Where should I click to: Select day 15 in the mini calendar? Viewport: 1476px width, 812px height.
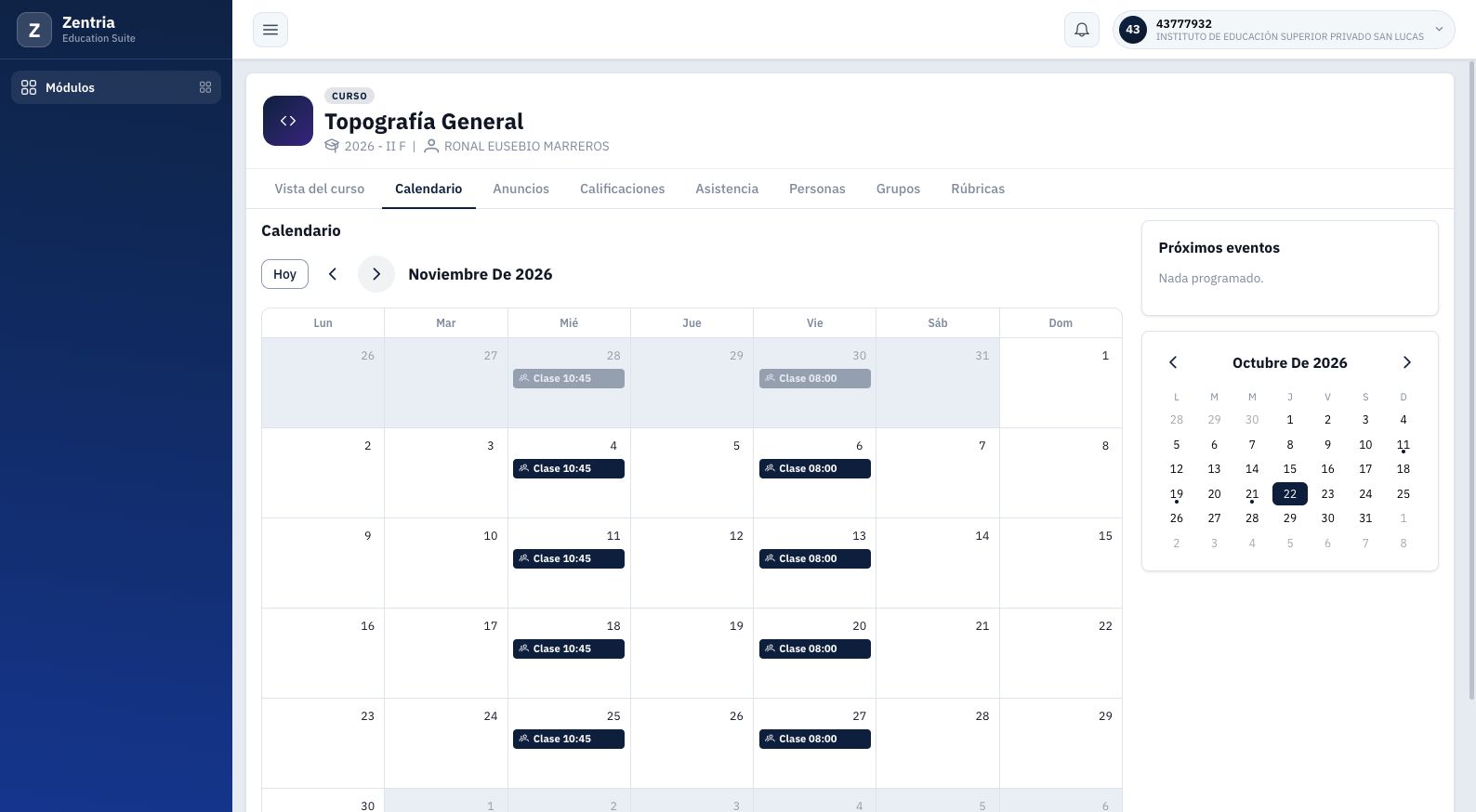coord(1290,469)
